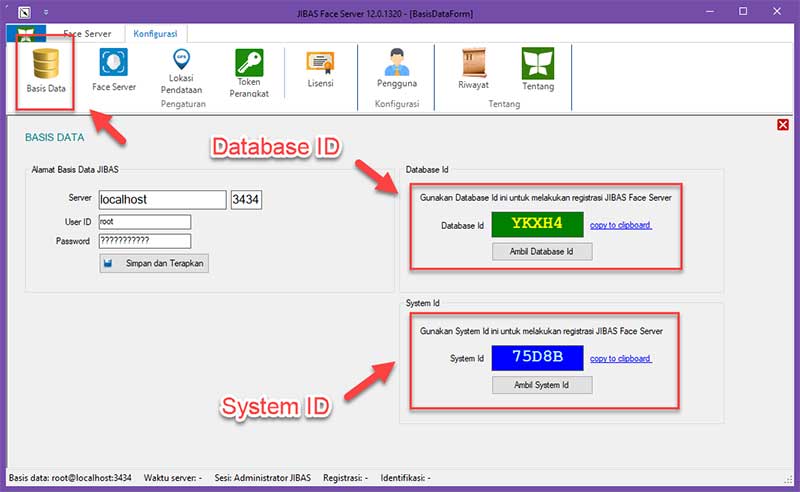Click the window resize grip in status bar
The height and width of the screenshot is (492, 800).
tap(789, 479)
